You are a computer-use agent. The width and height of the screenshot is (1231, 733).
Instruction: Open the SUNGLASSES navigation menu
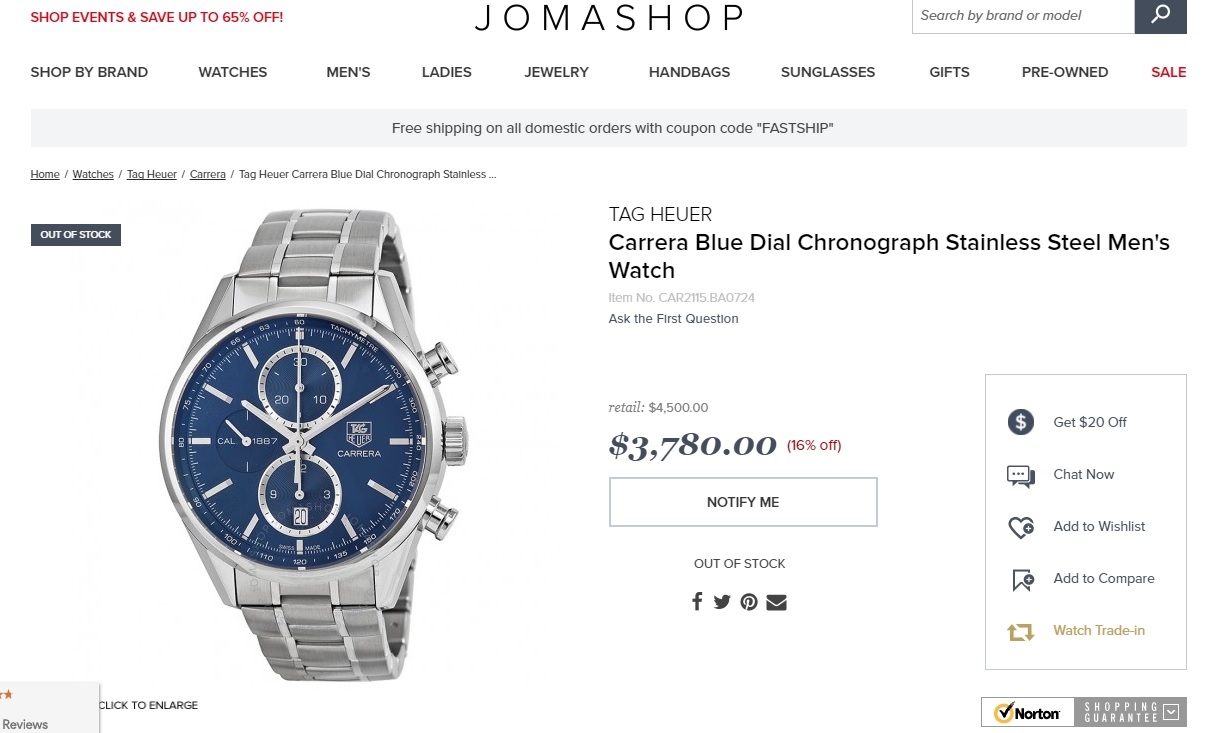[x=828, y=72]
